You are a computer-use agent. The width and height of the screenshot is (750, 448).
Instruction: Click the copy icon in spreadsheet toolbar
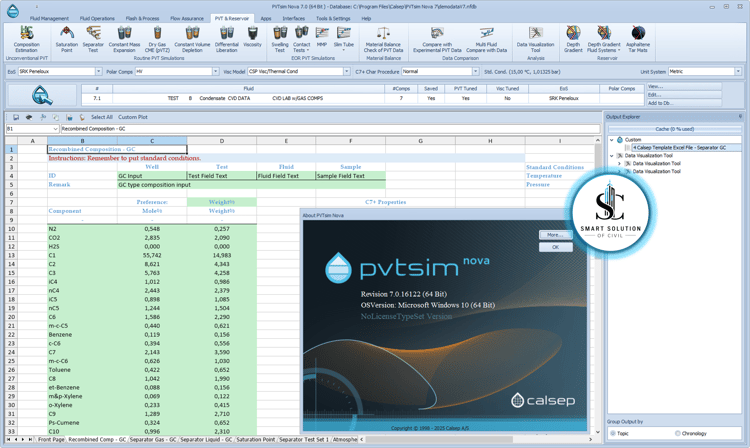point(55,117)
